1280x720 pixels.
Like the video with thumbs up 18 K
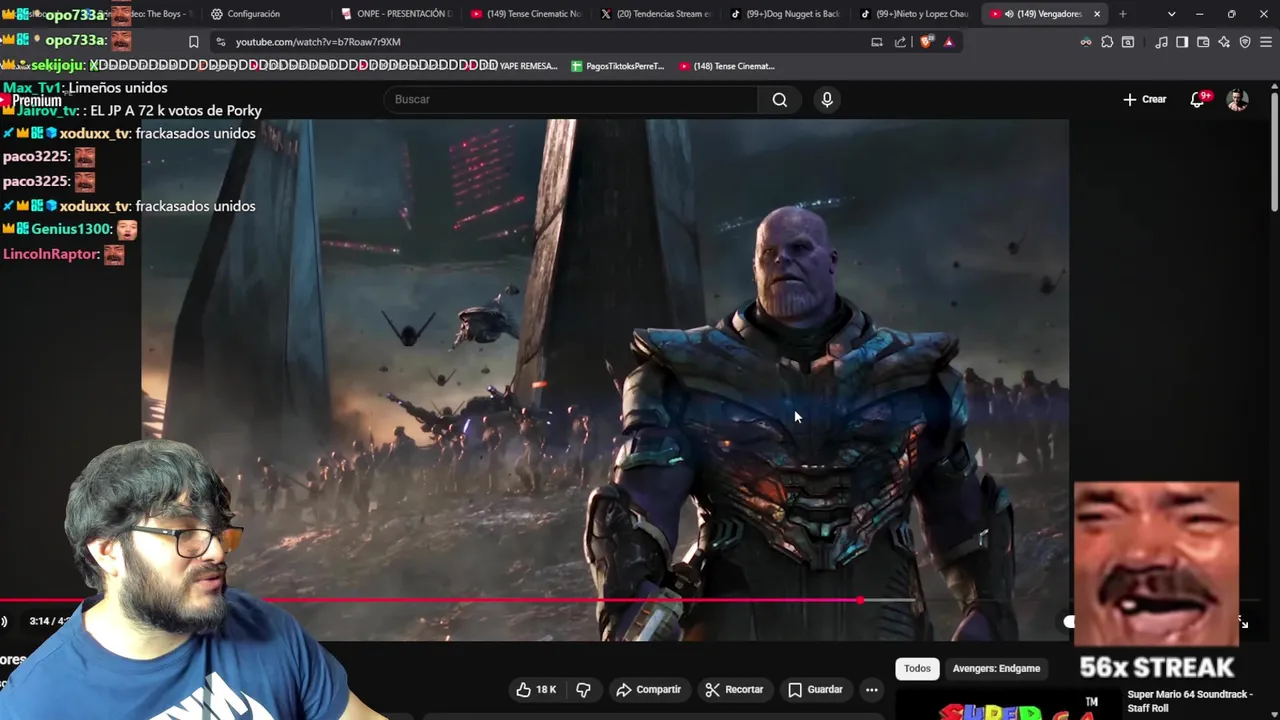point(536,689)
